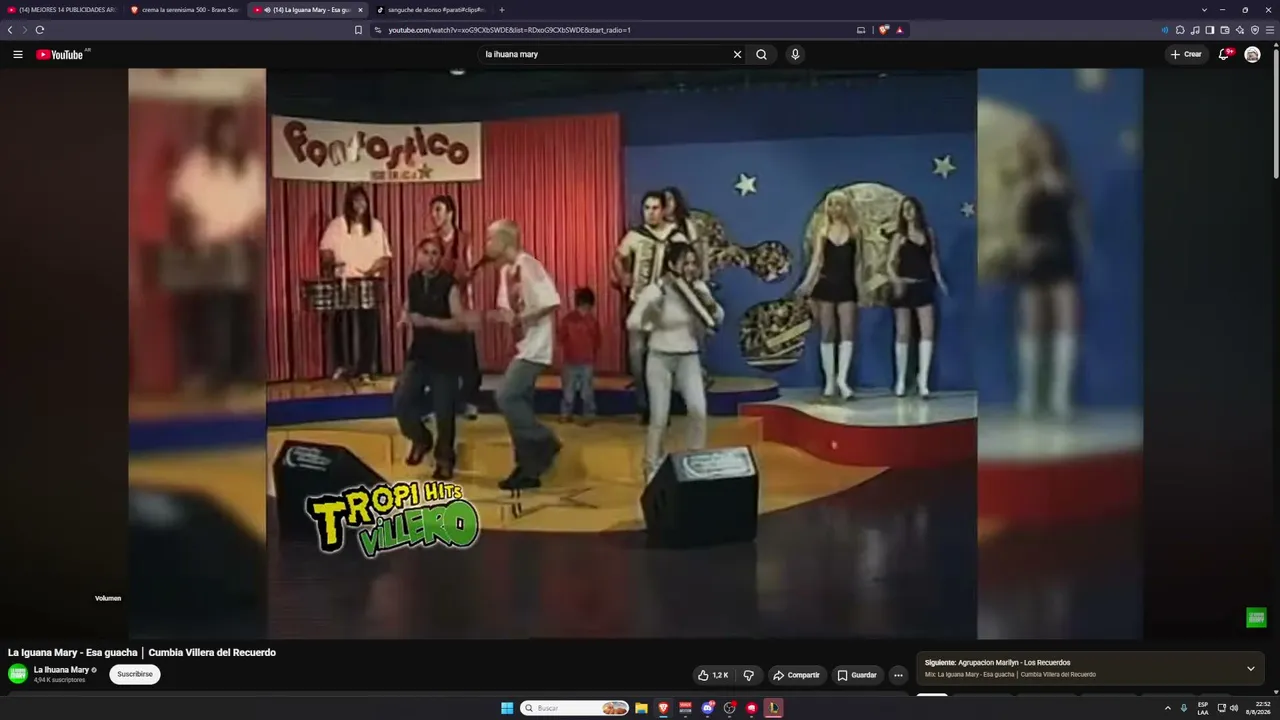This screenshot has height=720, width=1280.
Task: Click the Compartir share button
Action: pyautogui.click(x=797, y=675)
